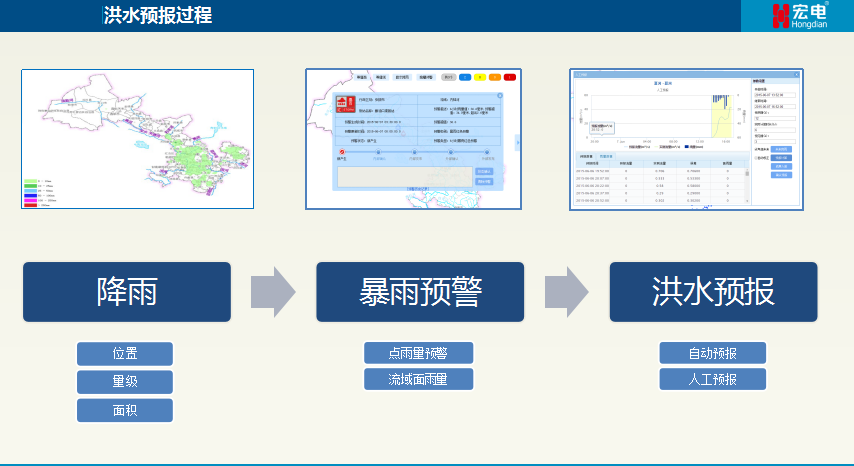This screenshot has width=854, height=466.
Task: Click the second gray arrow before 洪水预报
Action: 566,292
